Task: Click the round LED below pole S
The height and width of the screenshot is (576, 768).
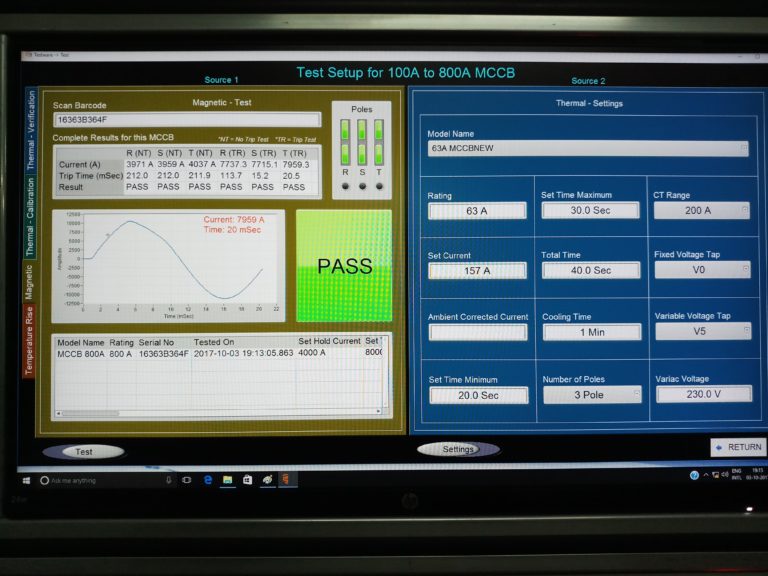Action: (362, 186)
